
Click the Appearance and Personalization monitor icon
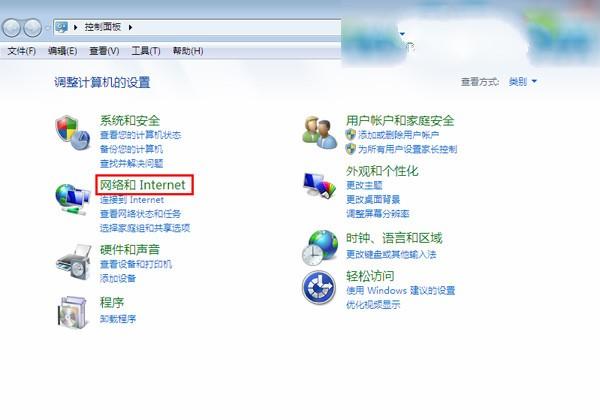320,185
